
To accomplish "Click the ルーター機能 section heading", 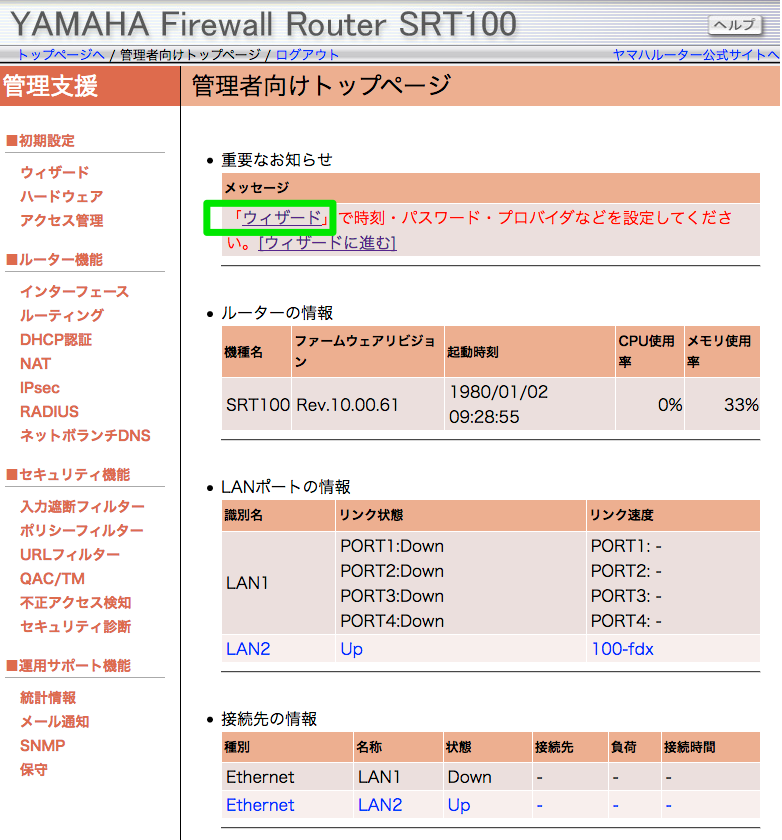I will click(55, 260).
